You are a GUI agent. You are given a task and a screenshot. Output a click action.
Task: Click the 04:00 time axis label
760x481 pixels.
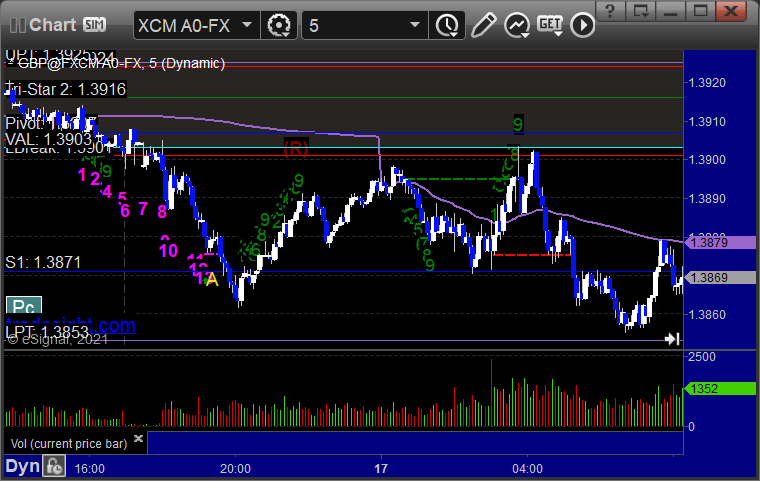coord(527,469)
